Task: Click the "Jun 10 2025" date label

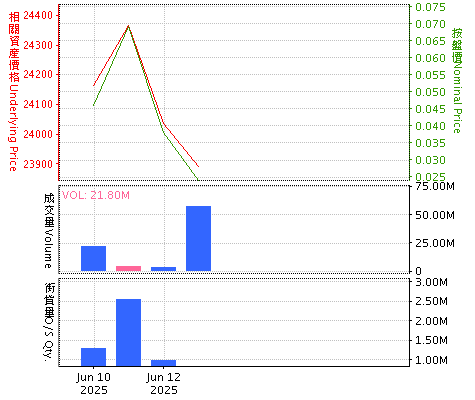Action: [x=94, y=383]
